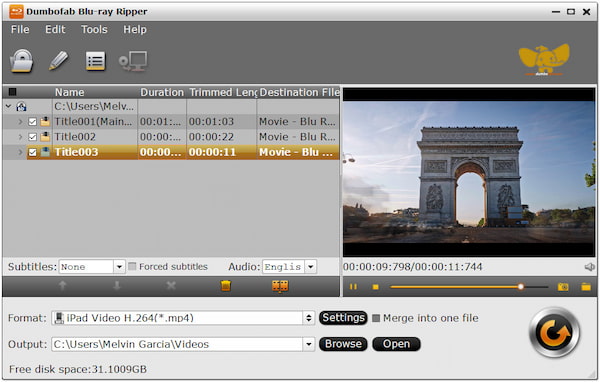Open the Edit menu
Screen dimensions: 600x382
(x=55, y=29)
